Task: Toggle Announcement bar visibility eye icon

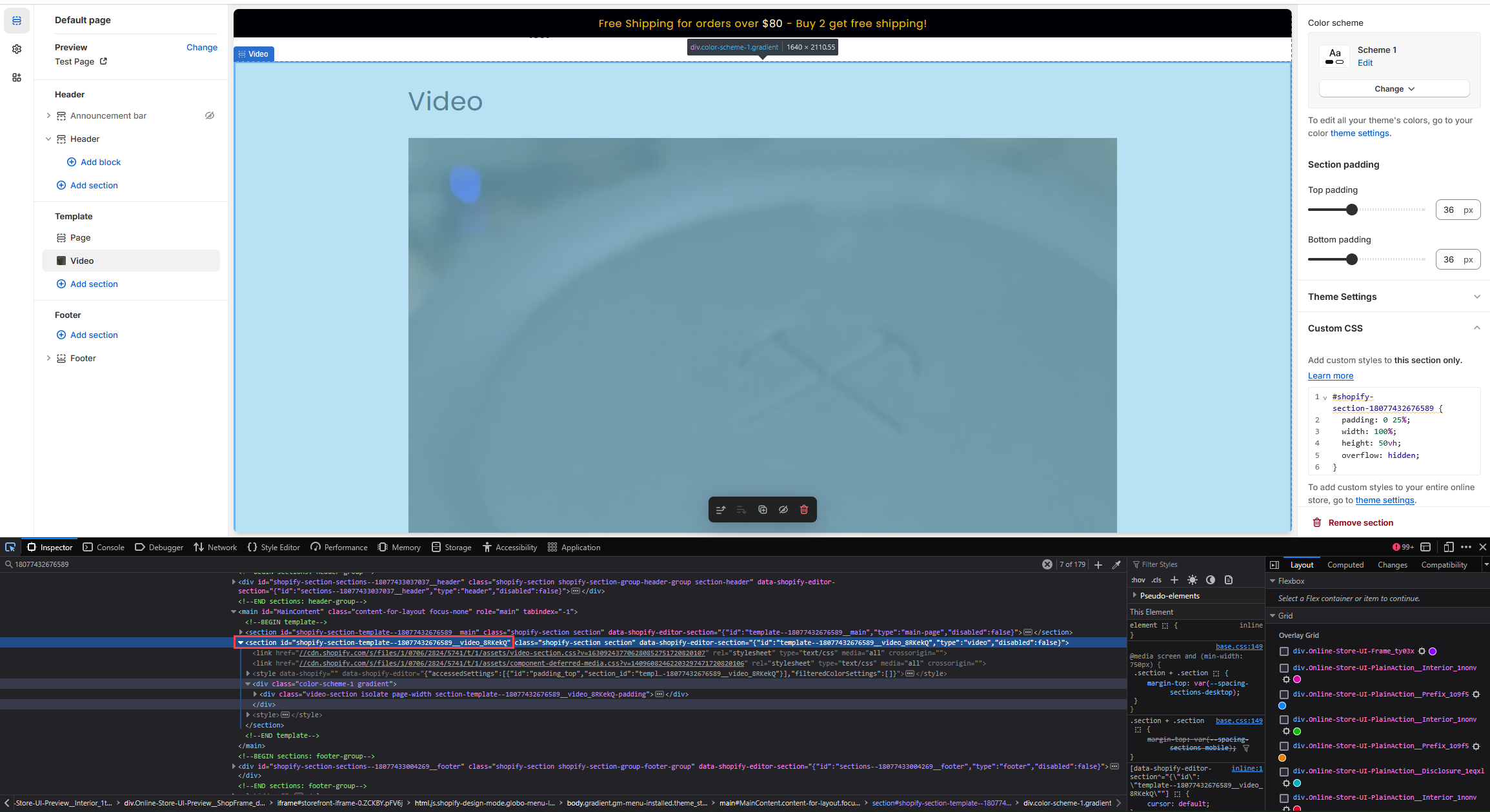Action: tap(210, 115)
